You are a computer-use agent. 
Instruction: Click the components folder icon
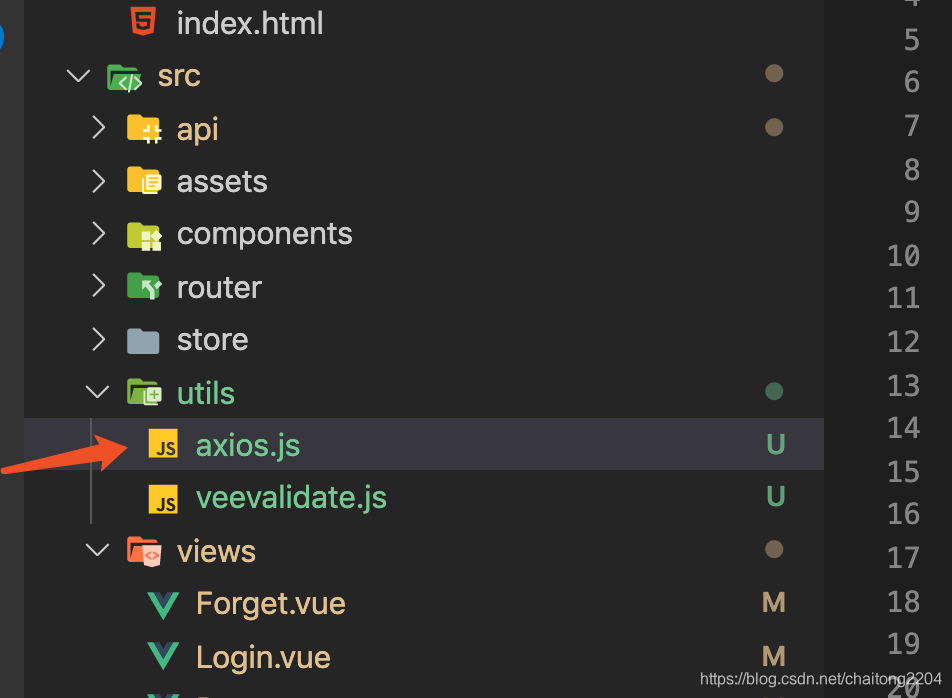142,234
